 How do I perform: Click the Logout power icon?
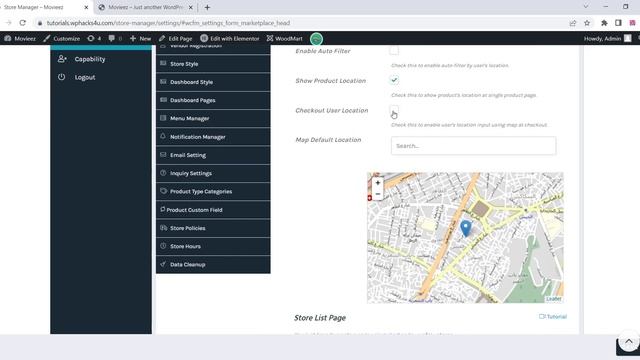pos(62,77)
